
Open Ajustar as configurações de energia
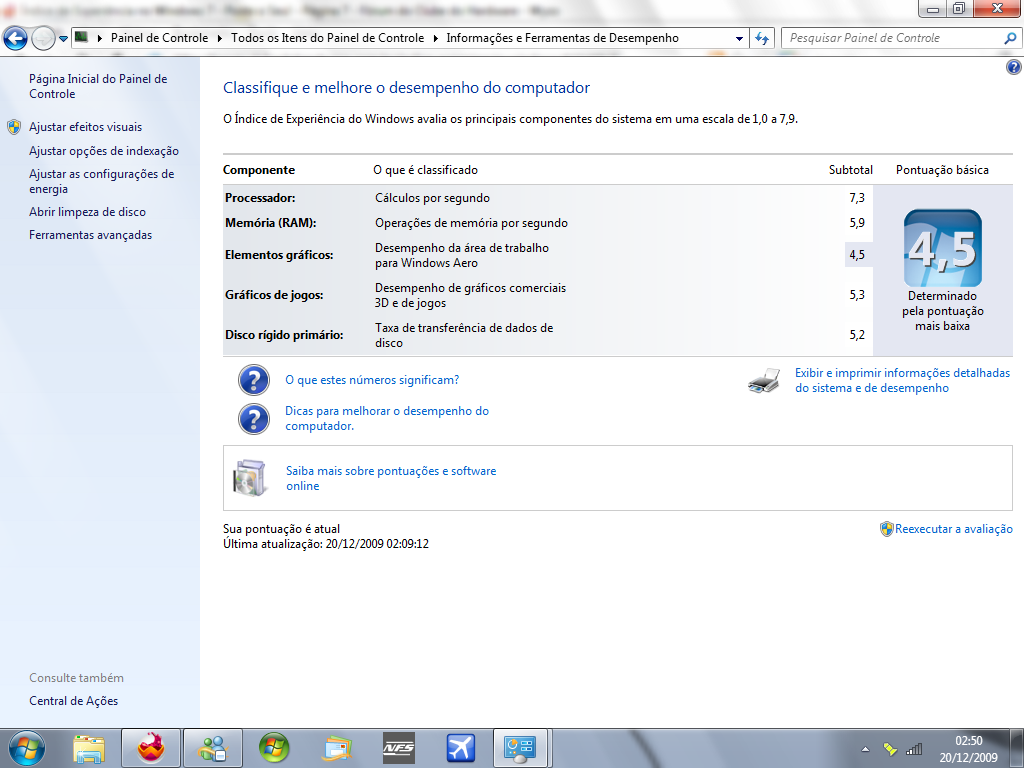point(101,181)
